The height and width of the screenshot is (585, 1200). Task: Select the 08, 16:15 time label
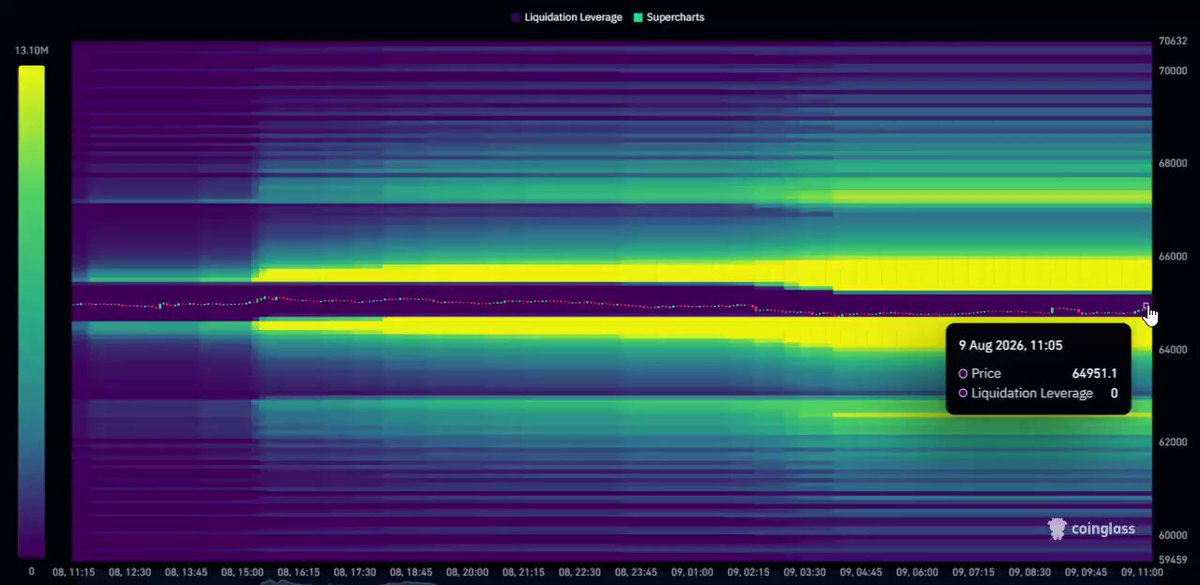[300, 573]
